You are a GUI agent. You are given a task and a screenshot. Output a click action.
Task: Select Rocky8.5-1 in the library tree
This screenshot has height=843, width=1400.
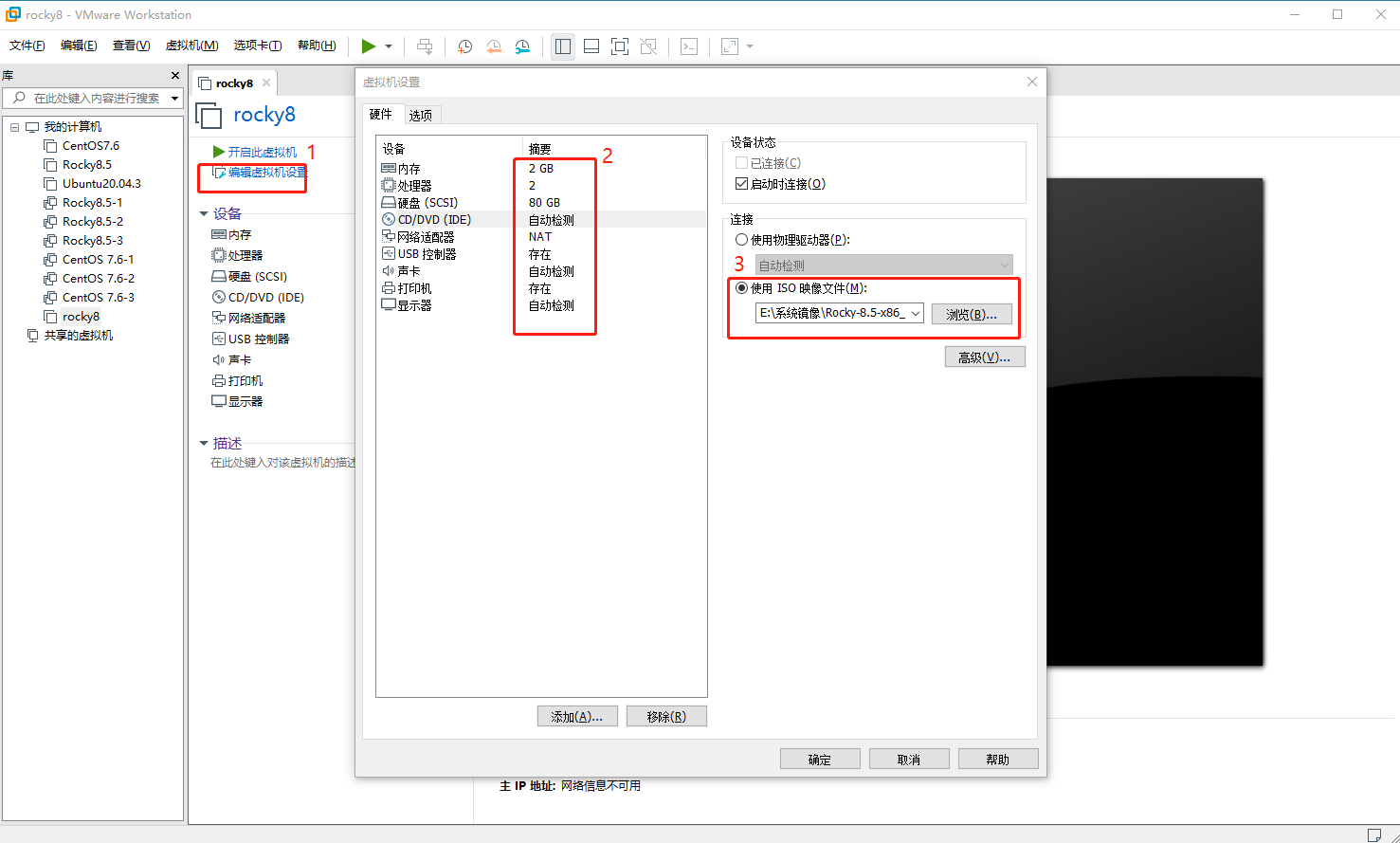tap(92, 203)
